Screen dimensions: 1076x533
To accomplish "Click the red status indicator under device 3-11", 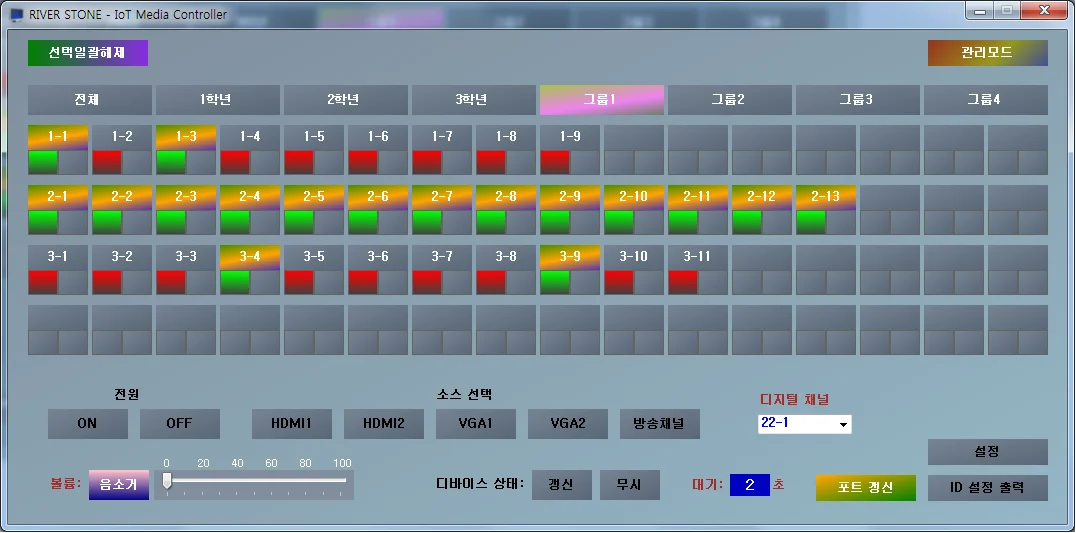I will click(x=683, y=282).
